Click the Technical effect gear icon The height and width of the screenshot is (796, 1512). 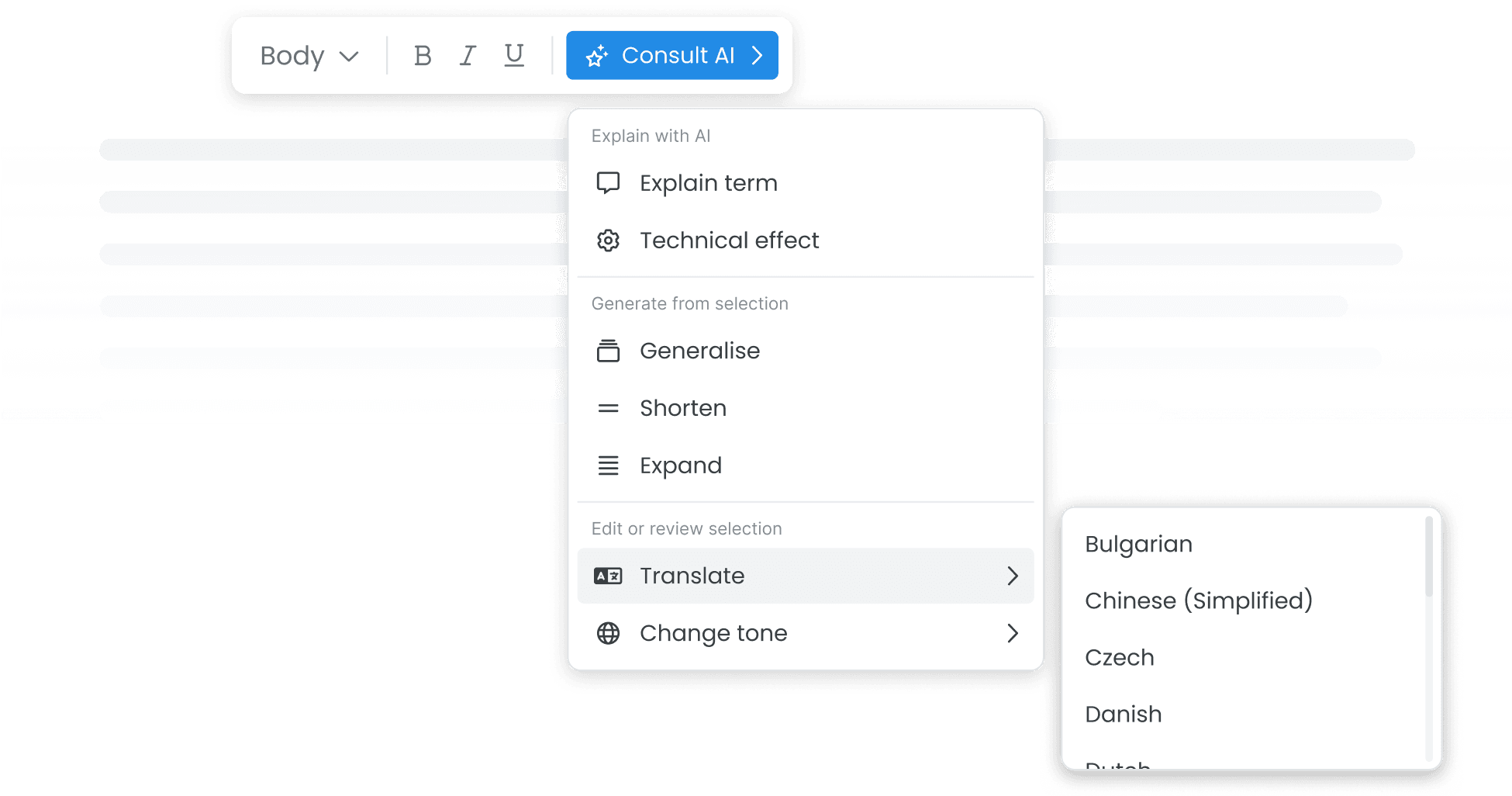click(609, 241)
